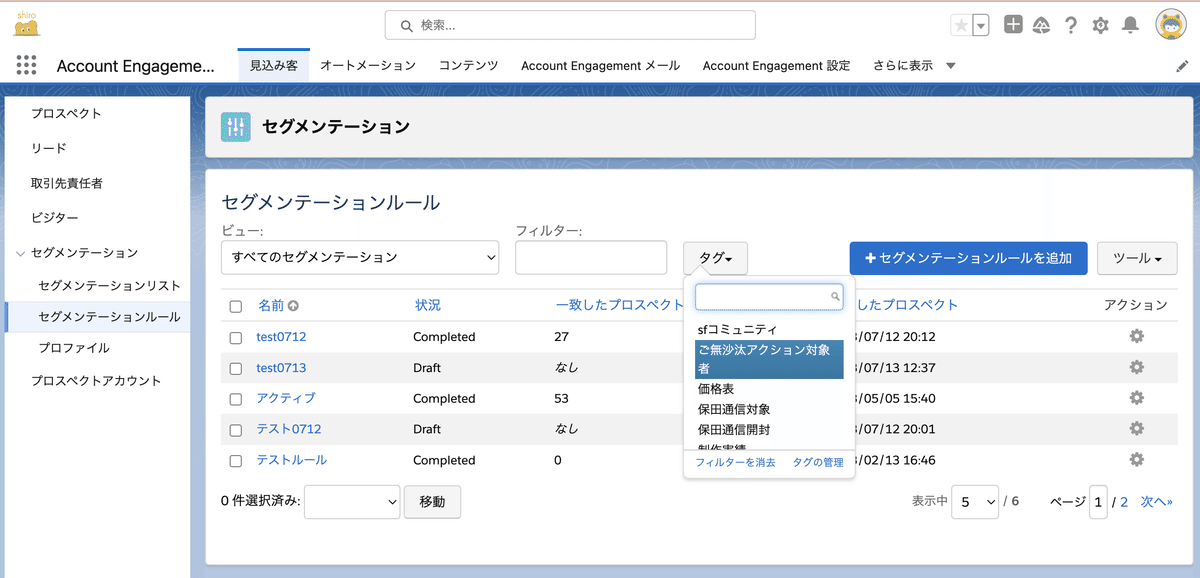This screenshot has width=1200, height=578.
Task: Check the box for テスト0712 row
Action: click(236, 430)
